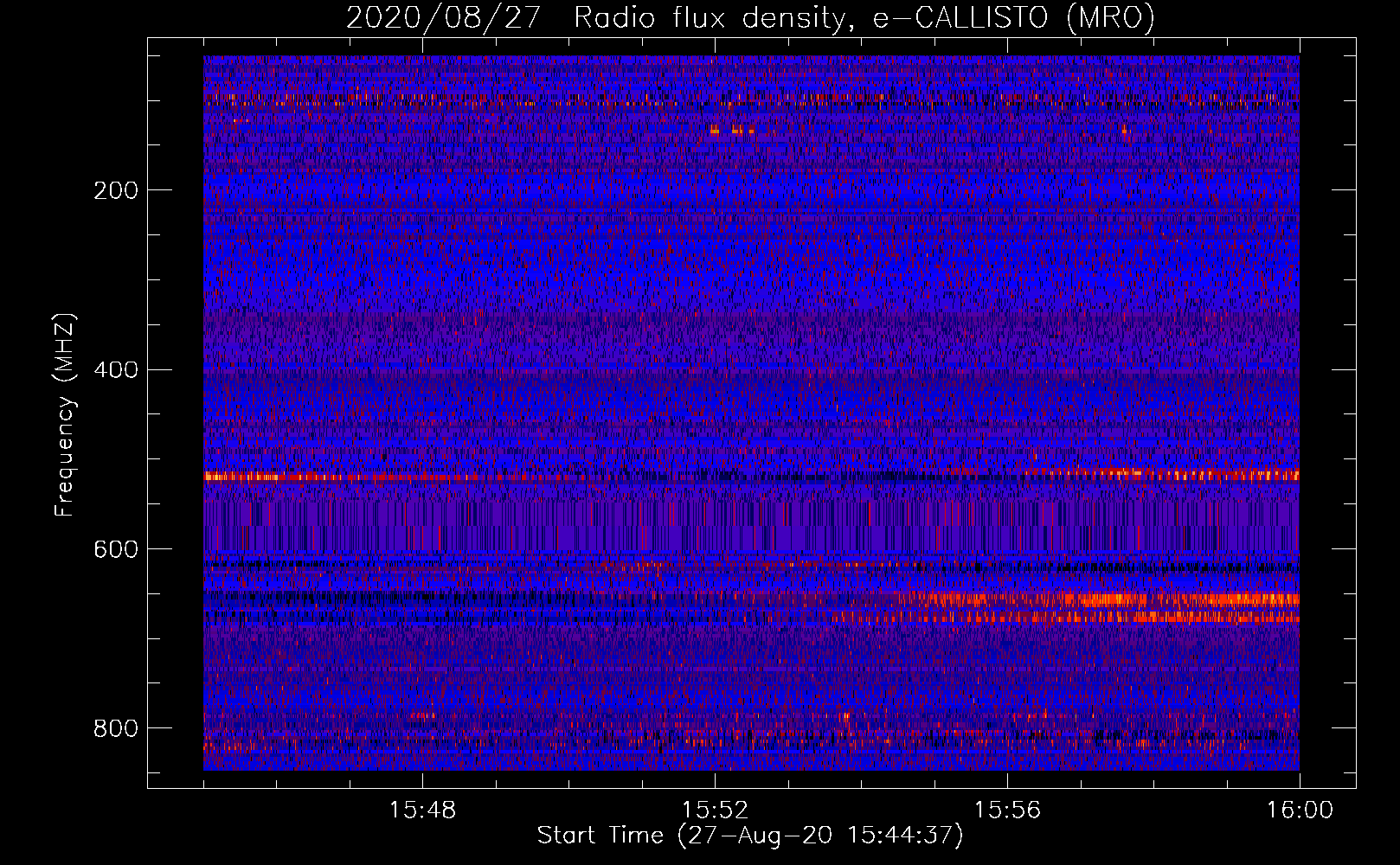Click the 15:56 time tick label
The image size is (1400, 865).
(1007, 811)
